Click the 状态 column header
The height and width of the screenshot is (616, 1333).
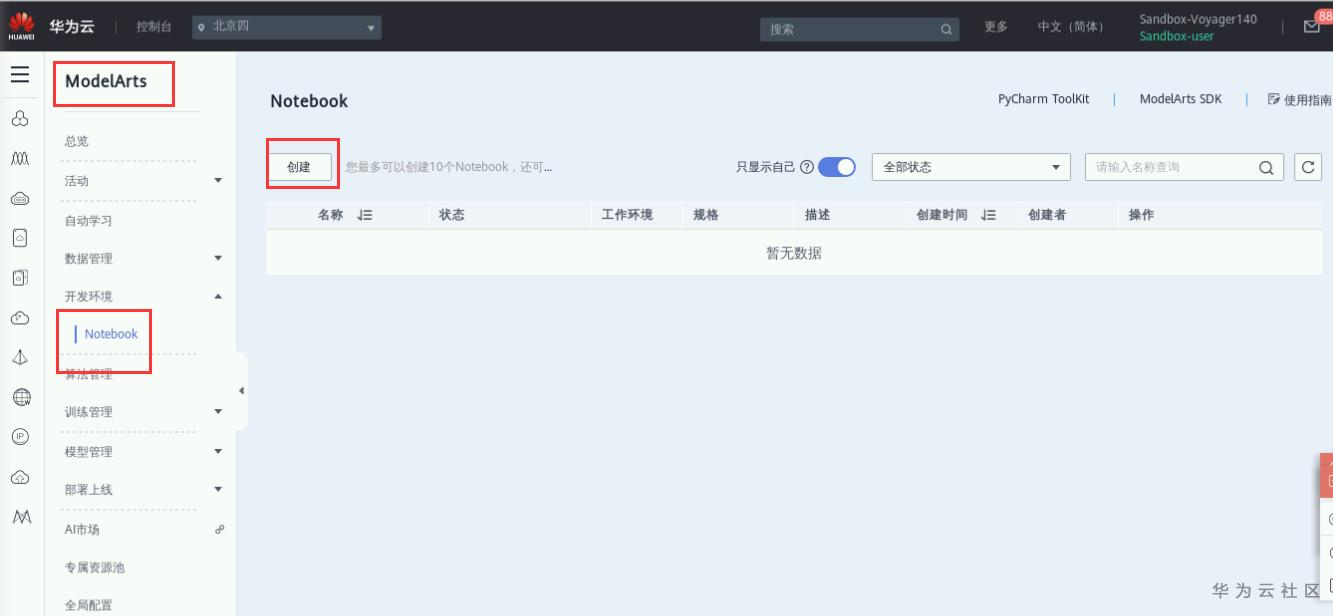[x=451, y=215]
